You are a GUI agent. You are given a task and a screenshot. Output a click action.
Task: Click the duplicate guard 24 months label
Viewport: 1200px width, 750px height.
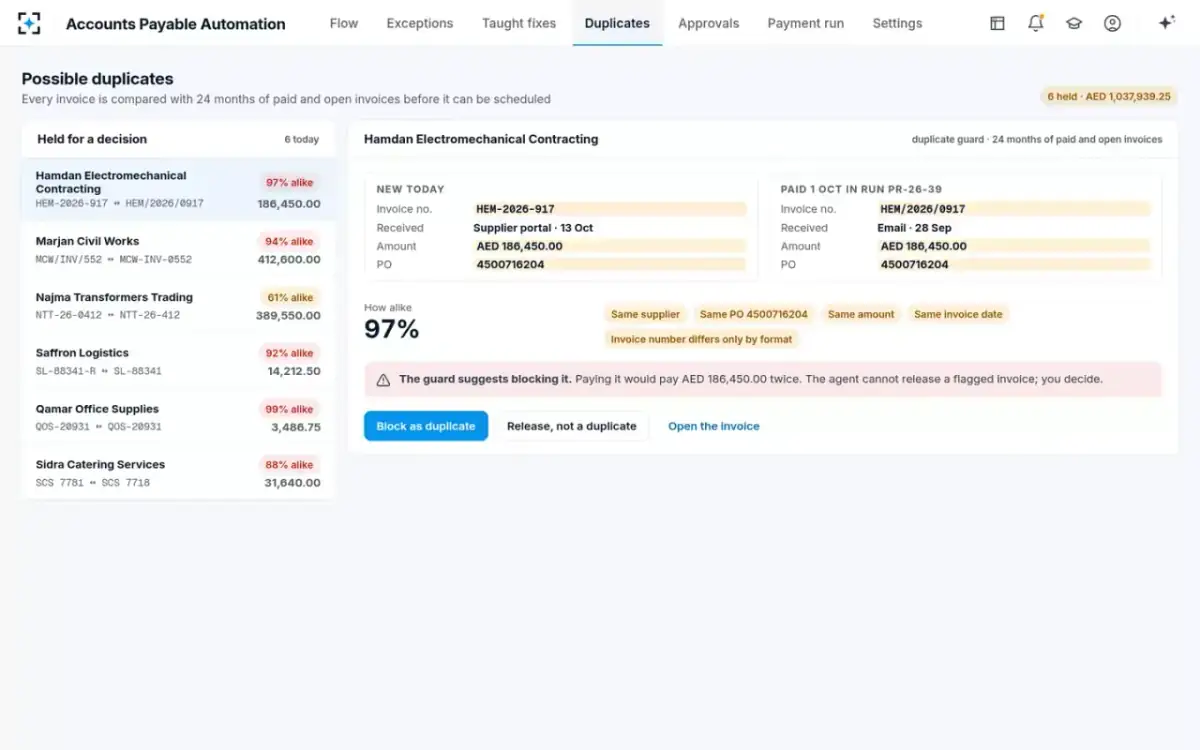pos(1037,140)
